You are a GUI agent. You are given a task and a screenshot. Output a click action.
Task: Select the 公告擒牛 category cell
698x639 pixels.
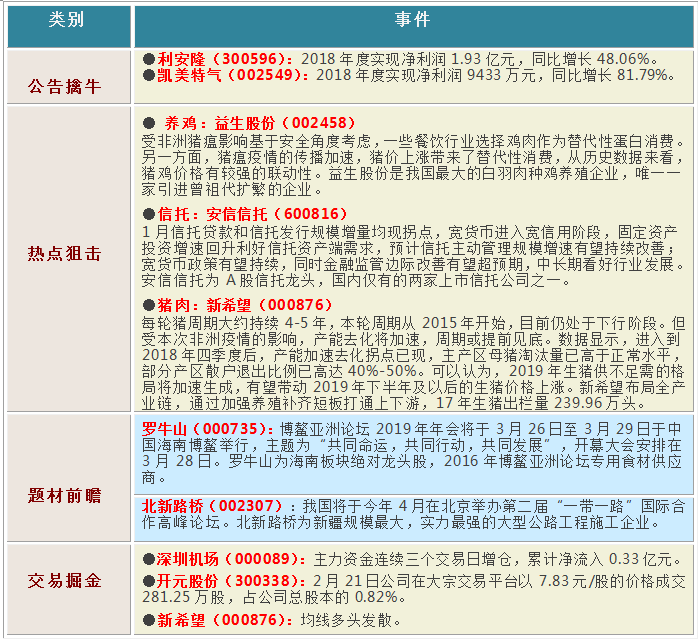69,77
